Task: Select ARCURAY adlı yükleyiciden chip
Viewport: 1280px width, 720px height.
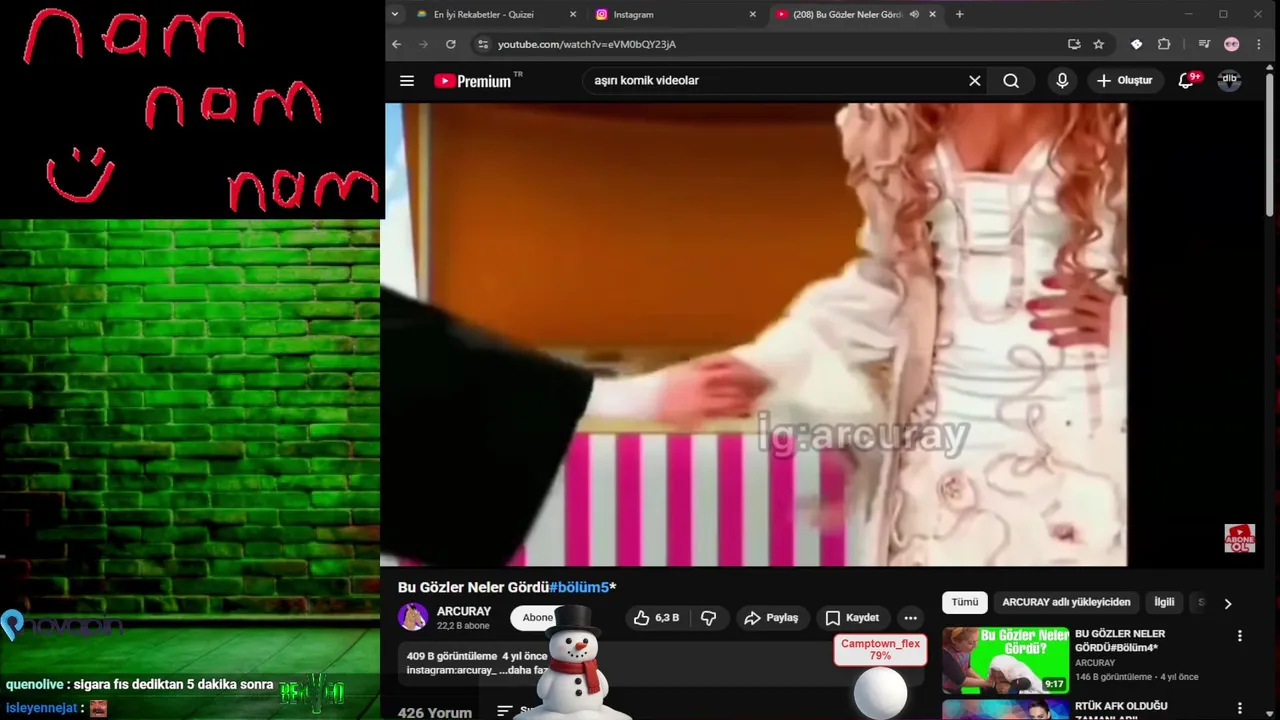Action: (1066, 602)
